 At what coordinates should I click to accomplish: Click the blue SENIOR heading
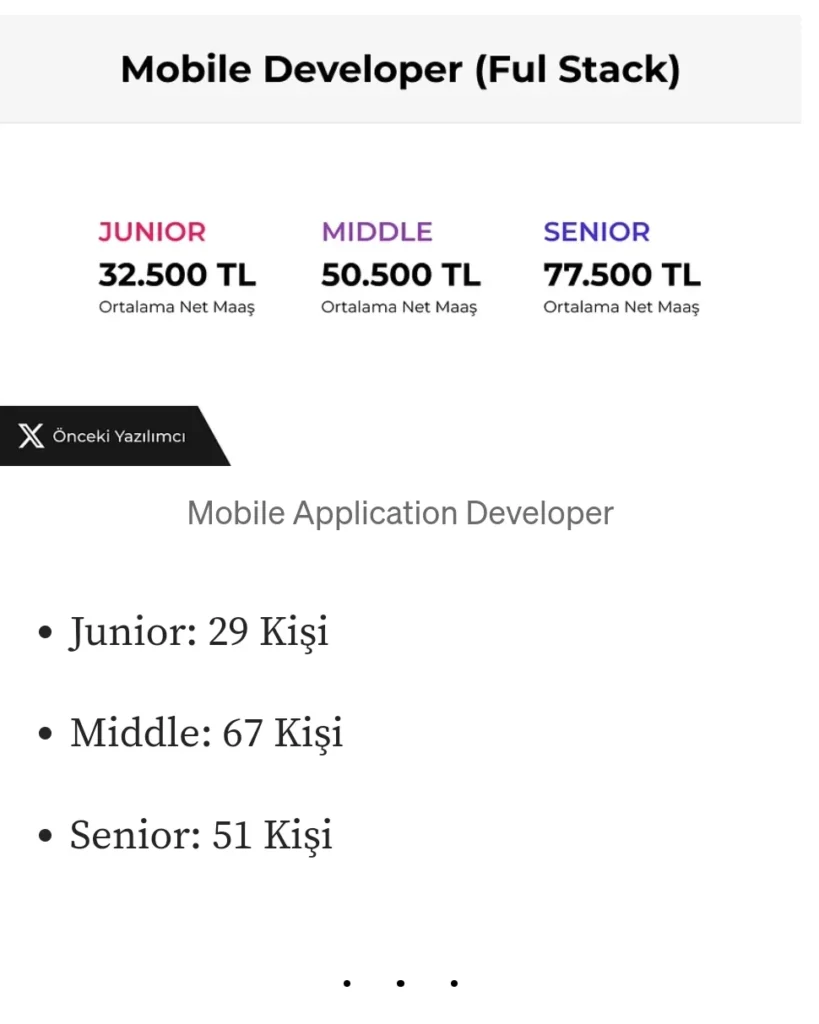click(x=596, y=232)
